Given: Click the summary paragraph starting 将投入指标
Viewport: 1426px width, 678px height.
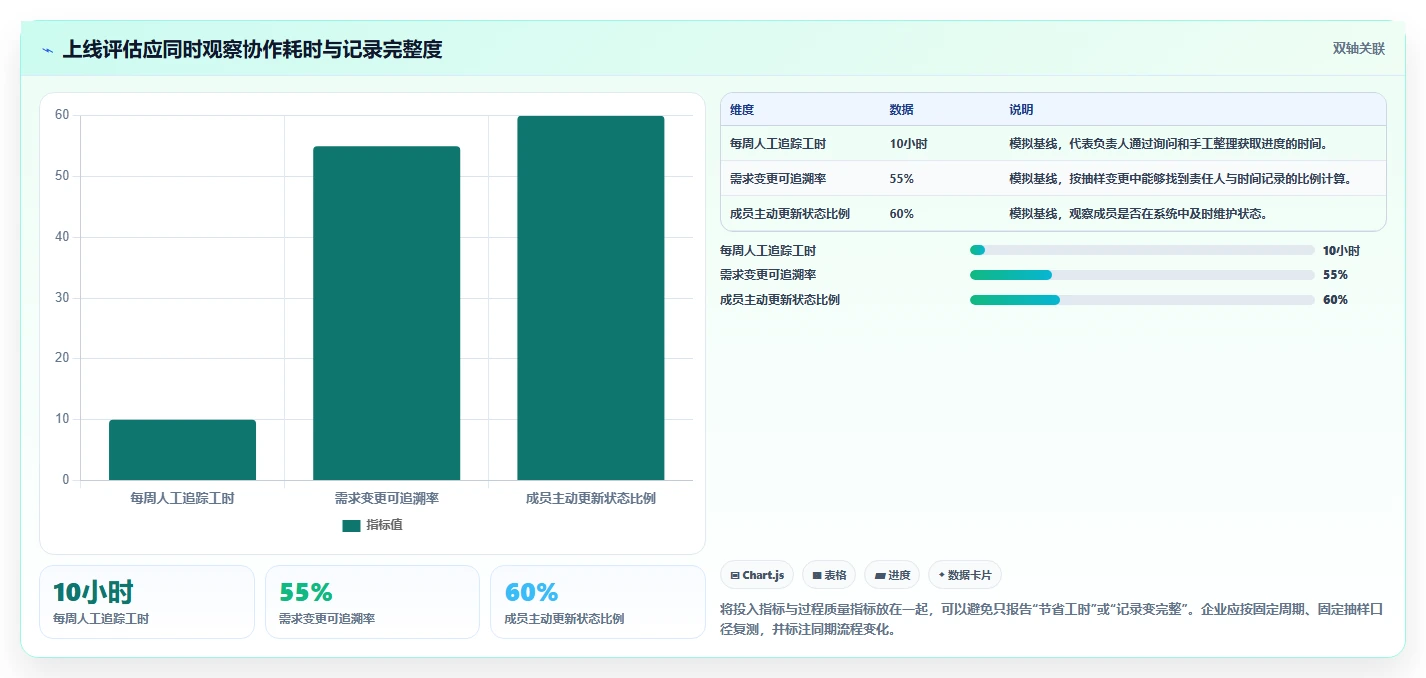Looking at the screenshot, I should (1050, 619).
